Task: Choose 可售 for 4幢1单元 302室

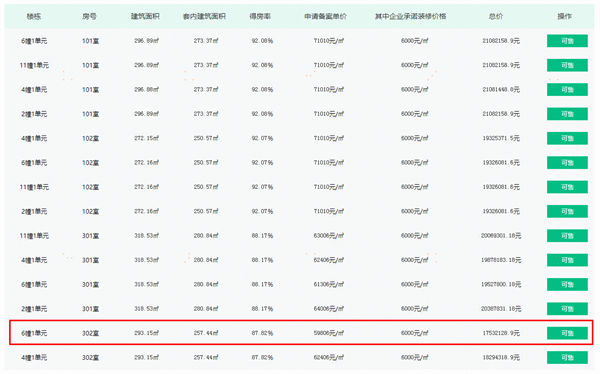Action: coord(567,358)
